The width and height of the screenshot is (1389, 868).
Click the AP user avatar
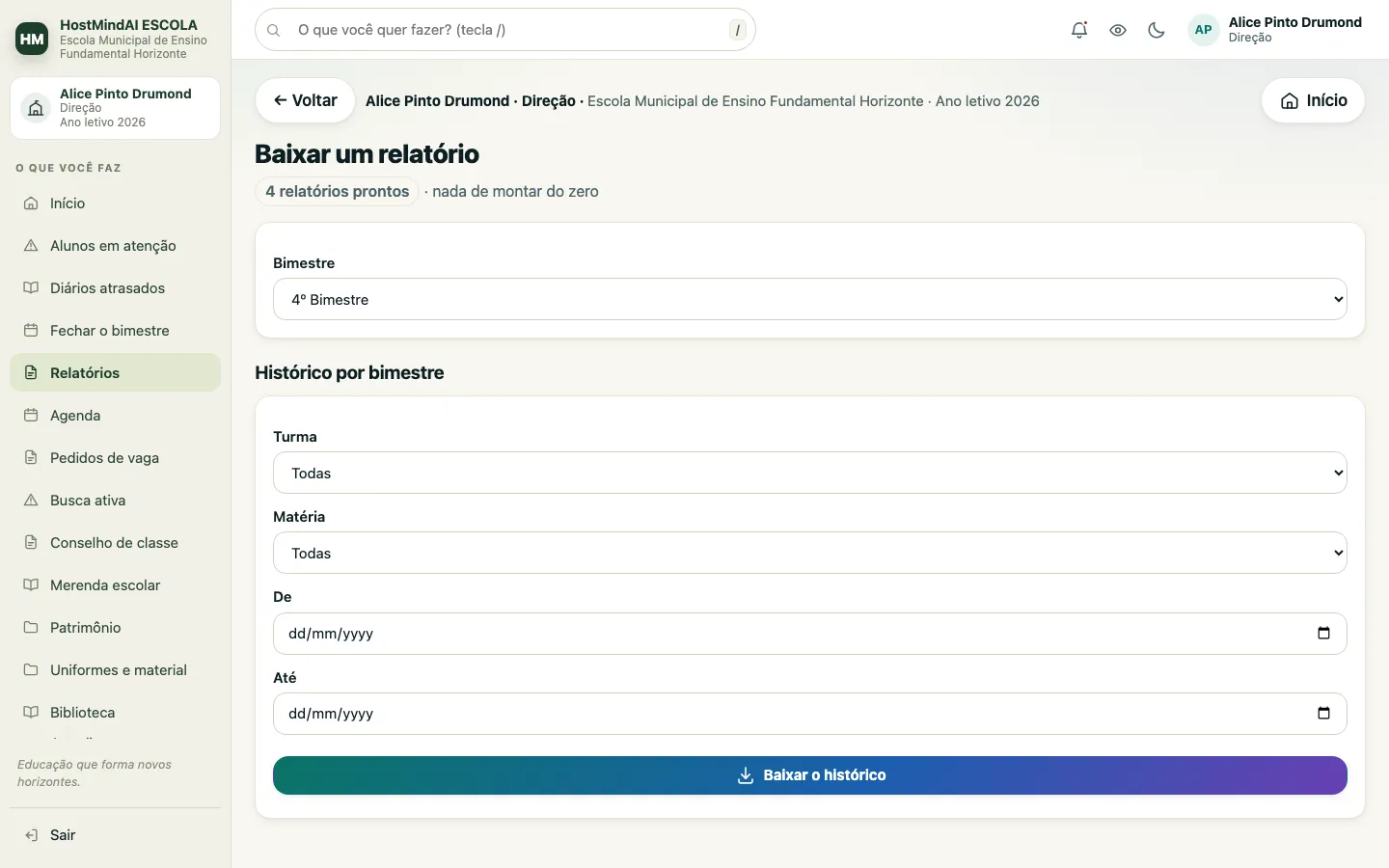coord(1203,30)
